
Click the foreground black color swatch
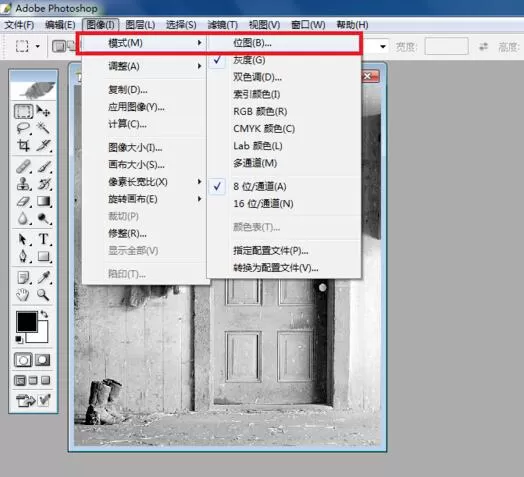[x=27, y=322]
